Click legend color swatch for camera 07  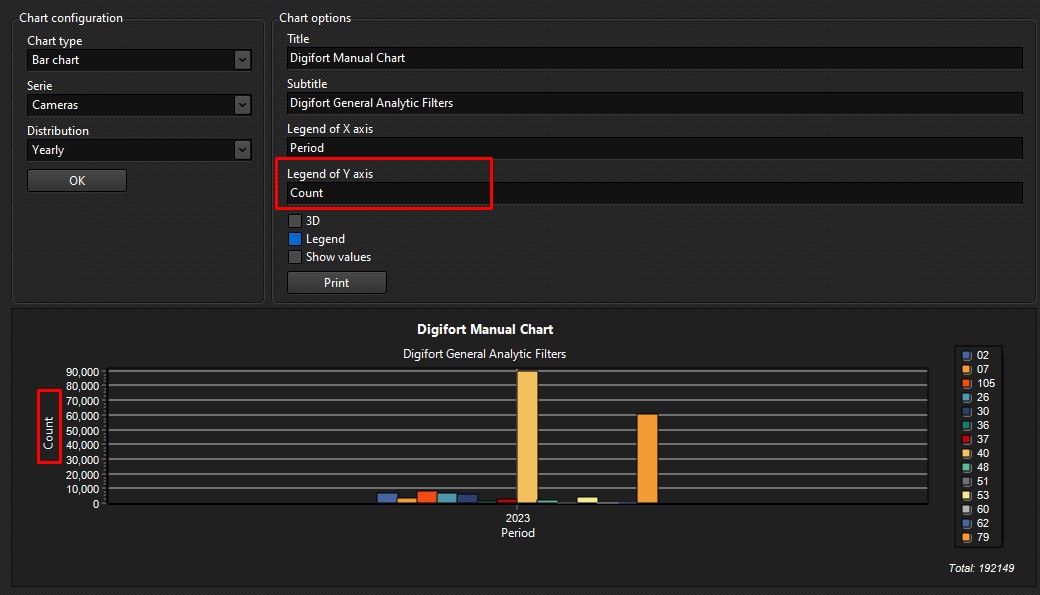[x=966, y=369]
